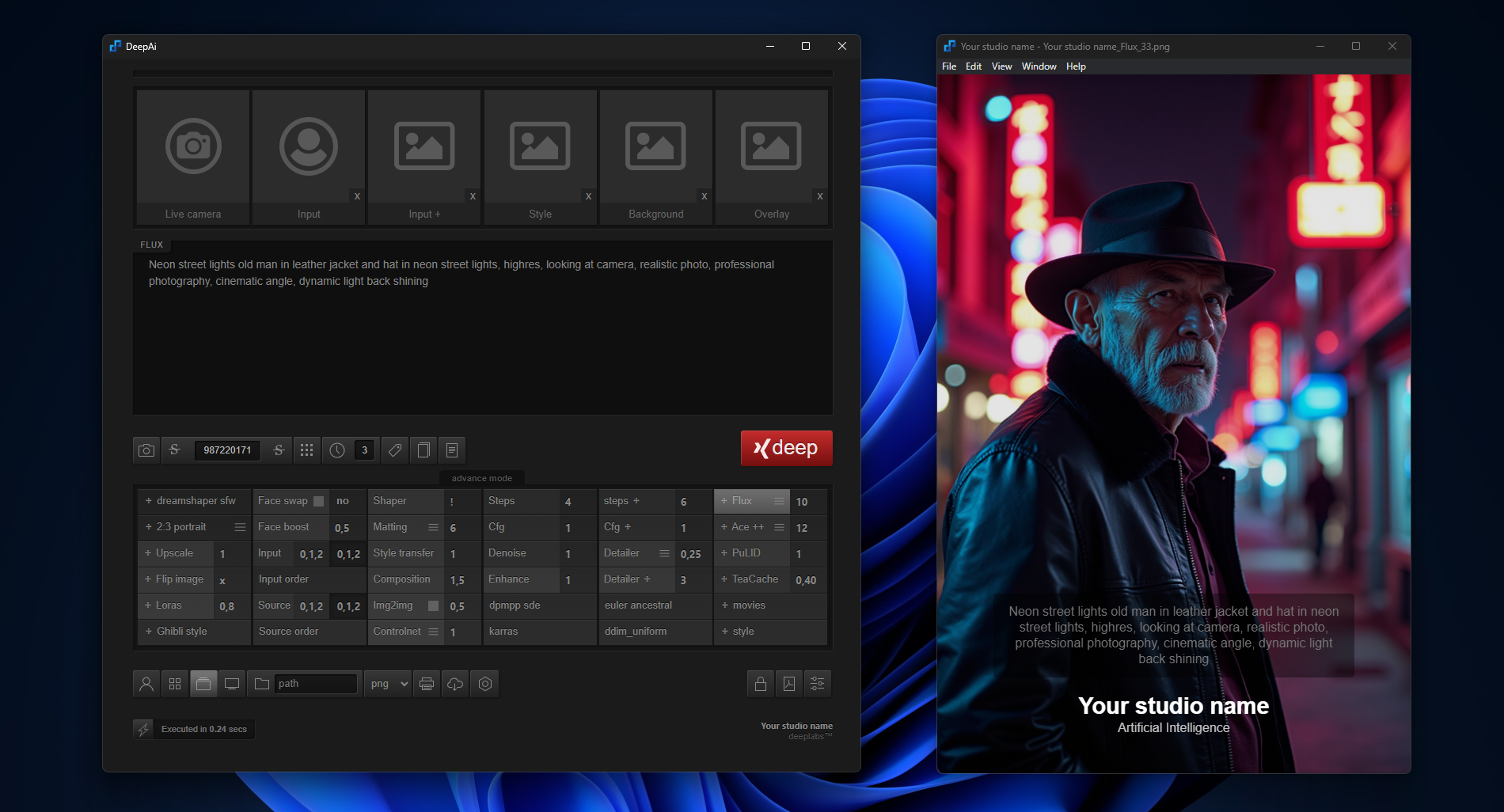Open View menu in image viewer window
Screen dimensions: 1504x812
[1001, 66]
